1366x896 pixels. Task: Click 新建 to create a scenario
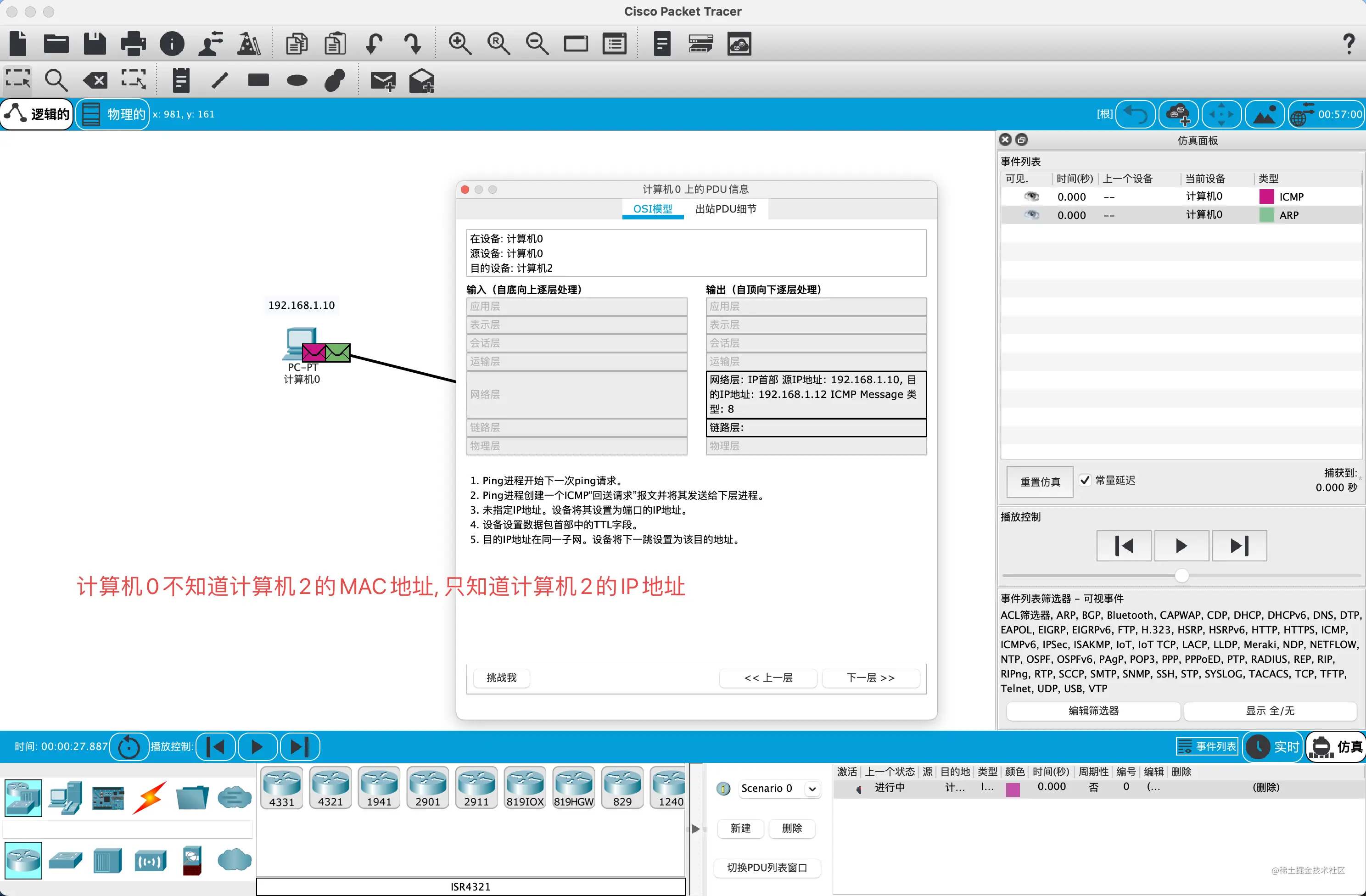pos(740,828)
